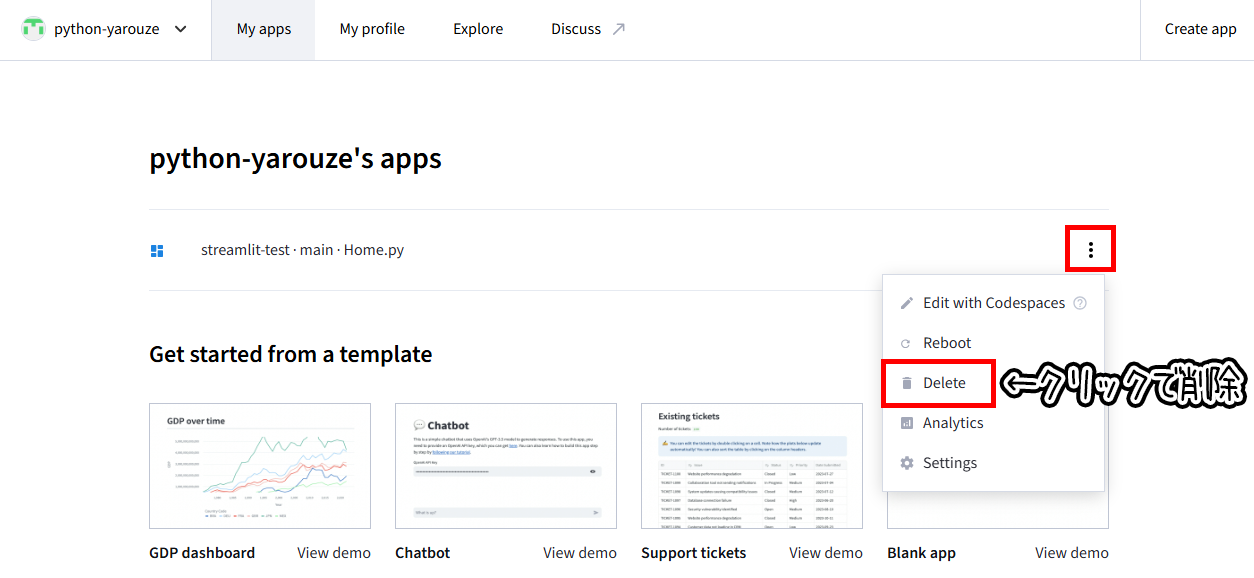
Task: Click the Create app button
Action: pos(1201,29)
